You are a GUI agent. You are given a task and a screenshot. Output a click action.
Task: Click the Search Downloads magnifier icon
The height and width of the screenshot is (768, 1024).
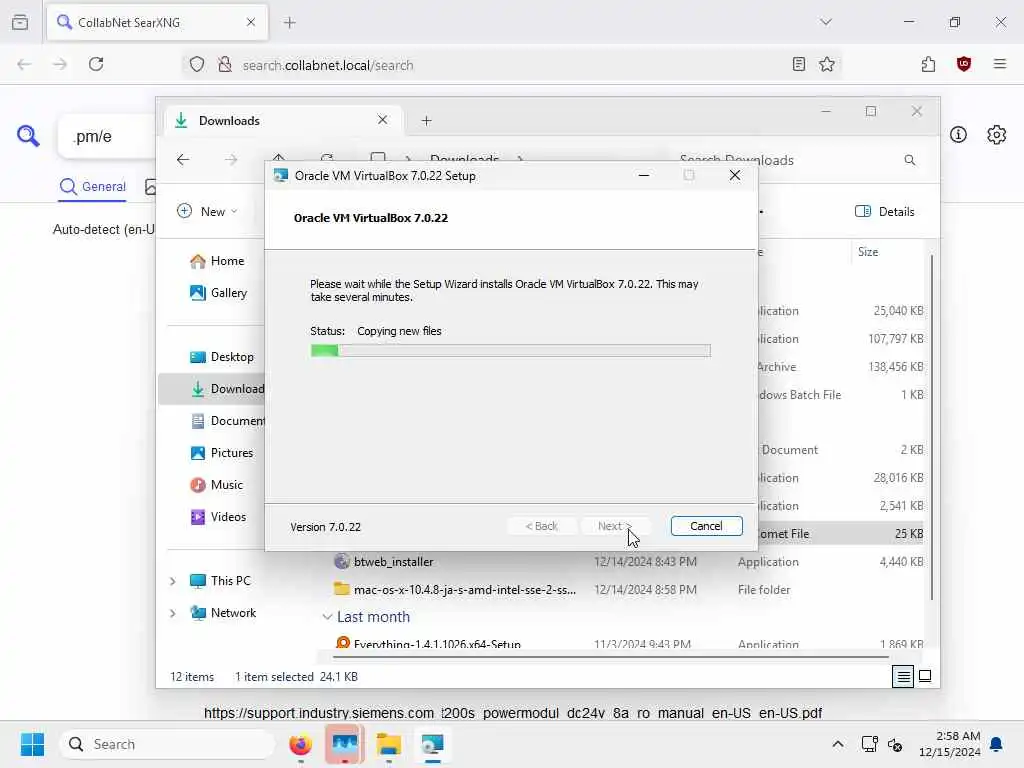pos(909,160)
